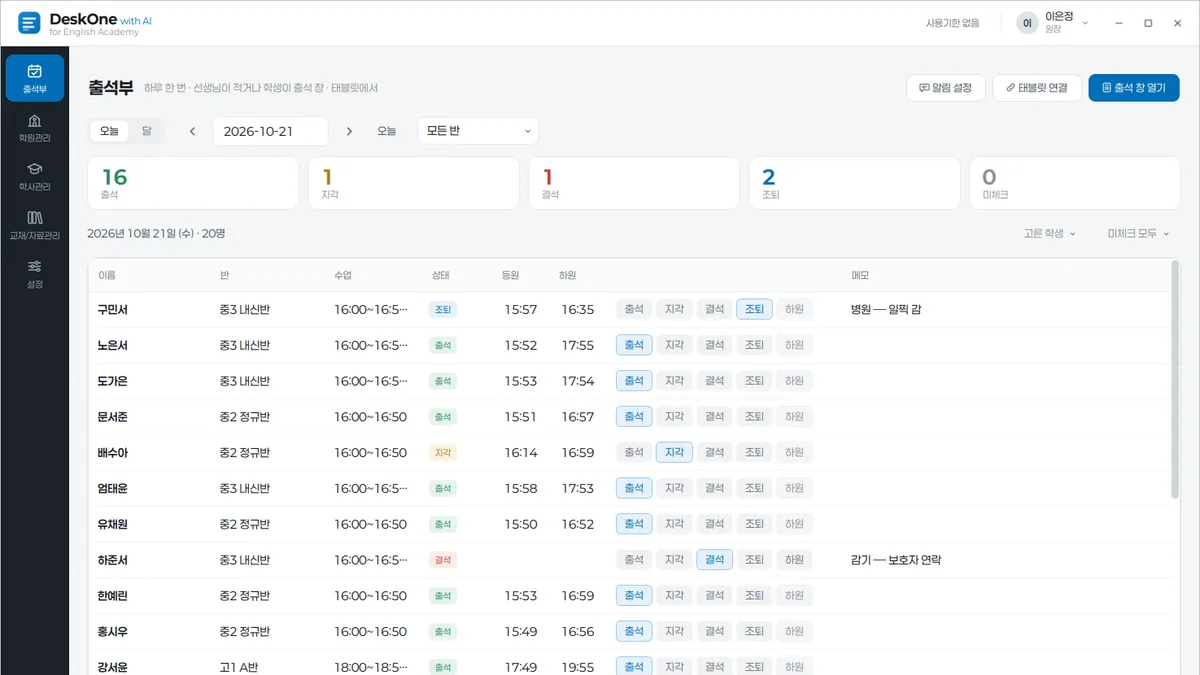Viewport: 1200px width, 675px height.
Task: Click the DeskOne logo icon
Action: [x=30, y=23]
